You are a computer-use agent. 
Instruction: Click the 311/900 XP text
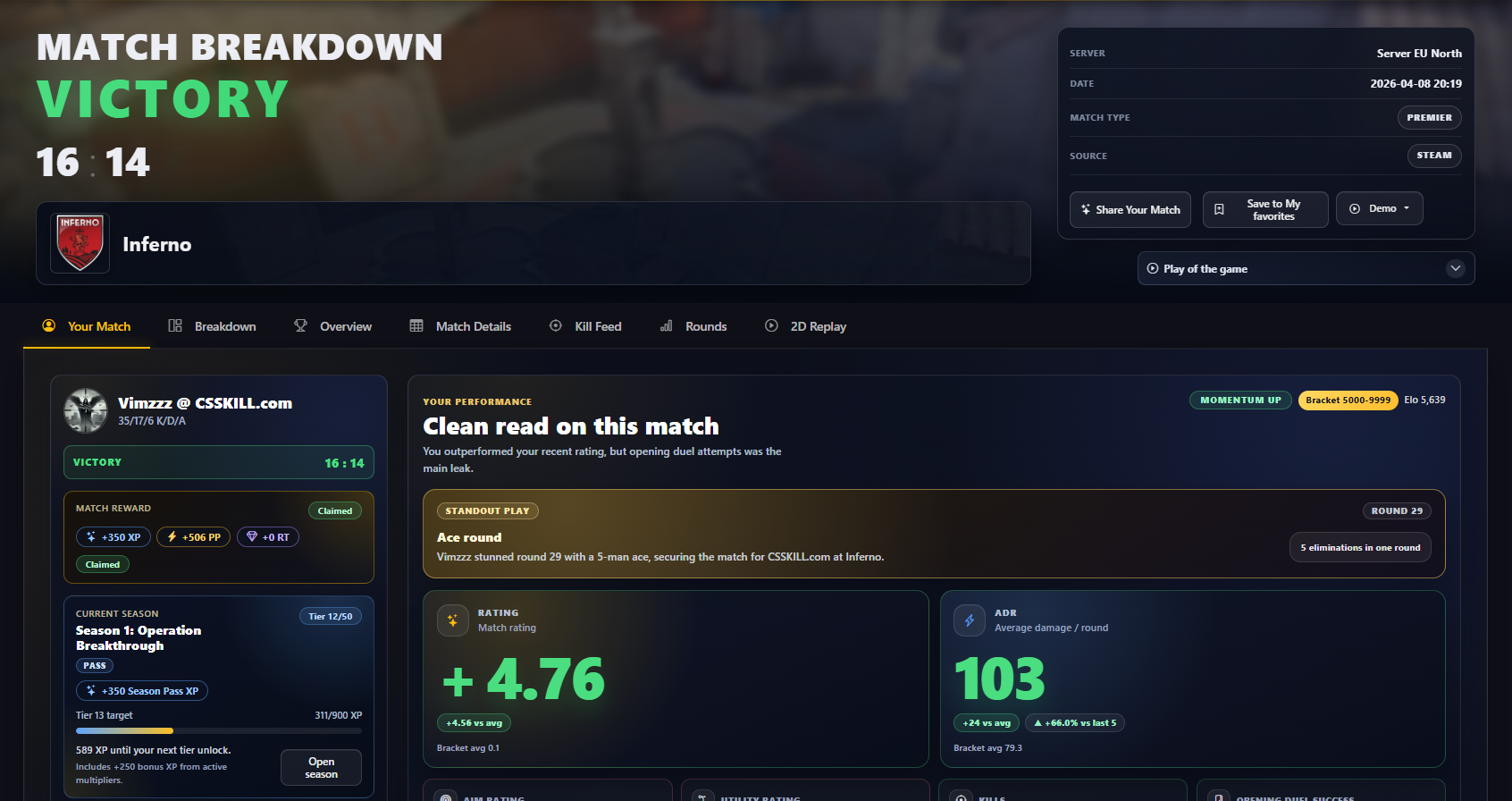[x=338, y=715]
